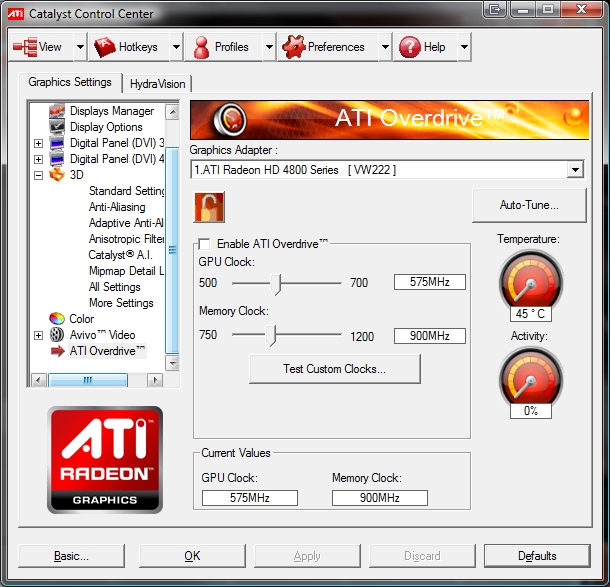Click the Overdrive stopwatch banner icon
This screenshot has height=587, width=610.
pyautogui.click(x=230, y=119)
